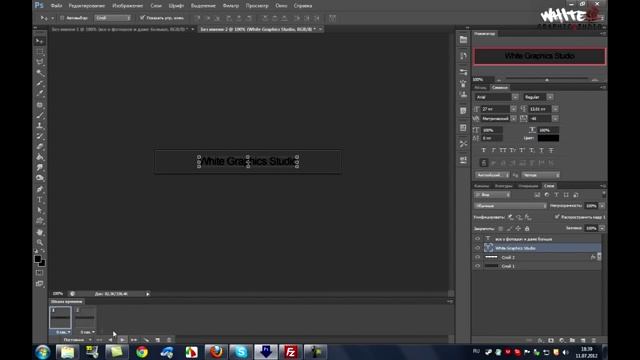This screenshot has height=360, width=640.
Task: Toggle Распространить кадр 1 checkbox
Action: pos(557,217)
